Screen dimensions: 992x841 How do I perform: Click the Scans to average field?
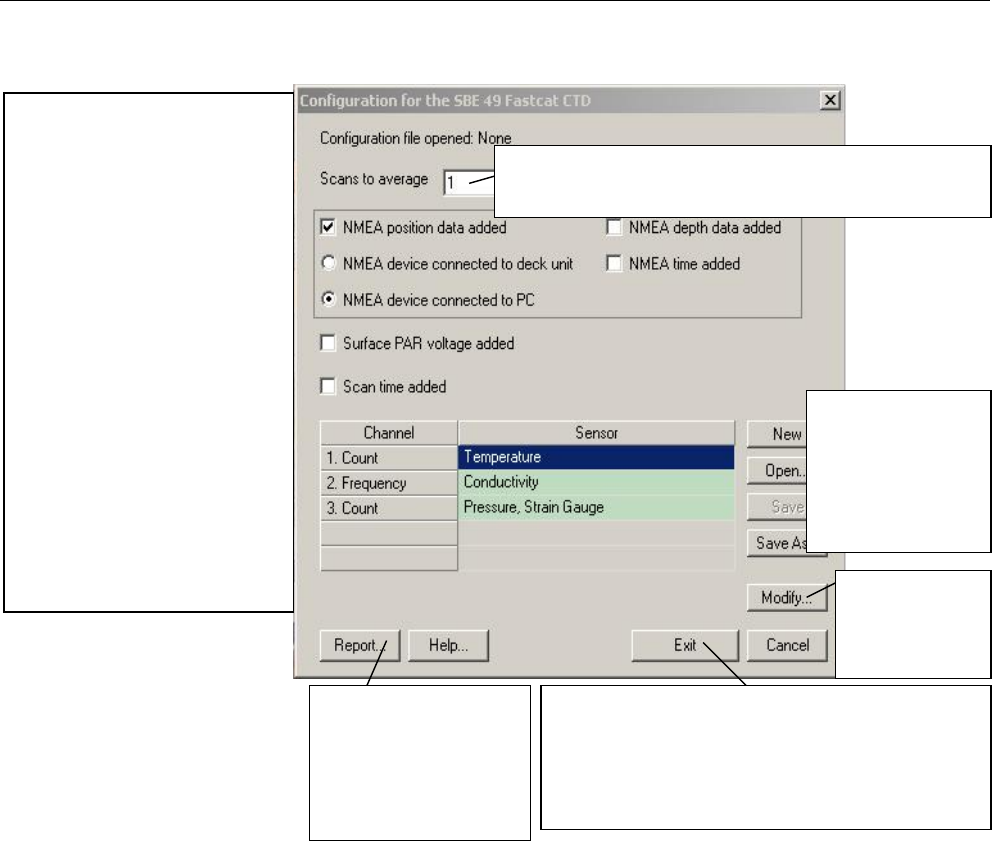click(469, 183)
